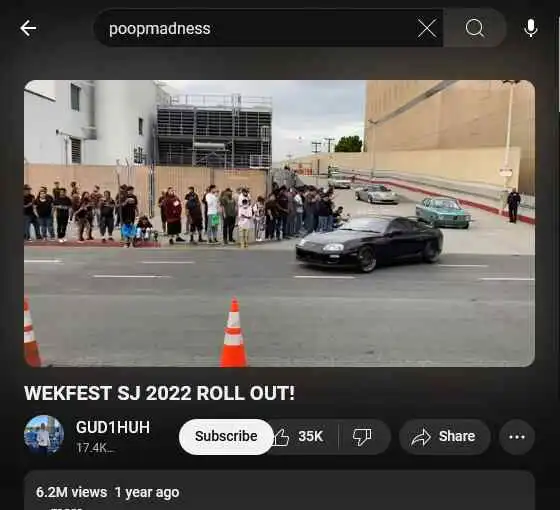Viewport: 560px width, 510px height.
Task: Open the three-dot more actions menu
Action: [x=517, y=437]
